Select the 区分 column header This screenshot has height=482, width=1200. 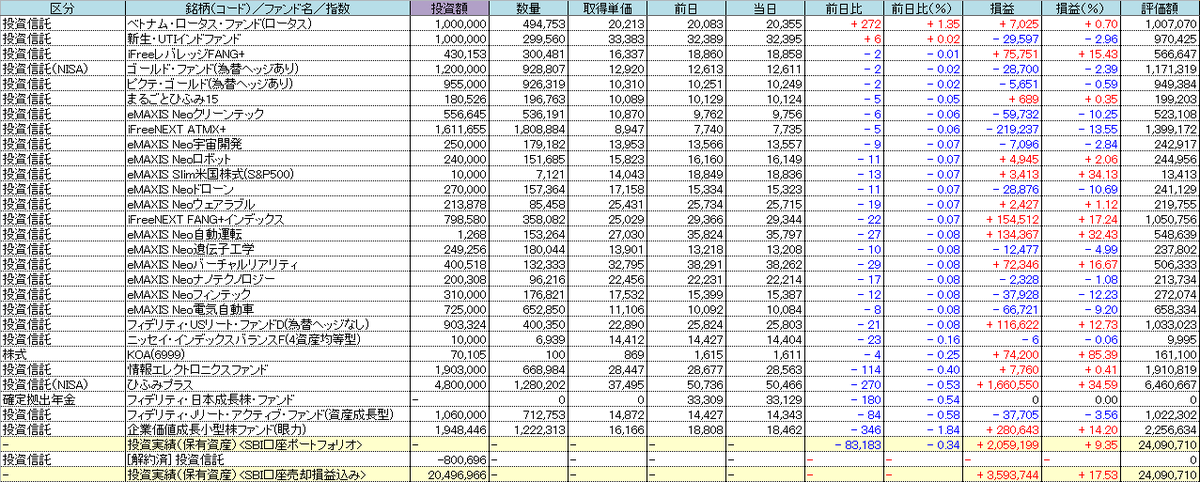click(63, 8)
